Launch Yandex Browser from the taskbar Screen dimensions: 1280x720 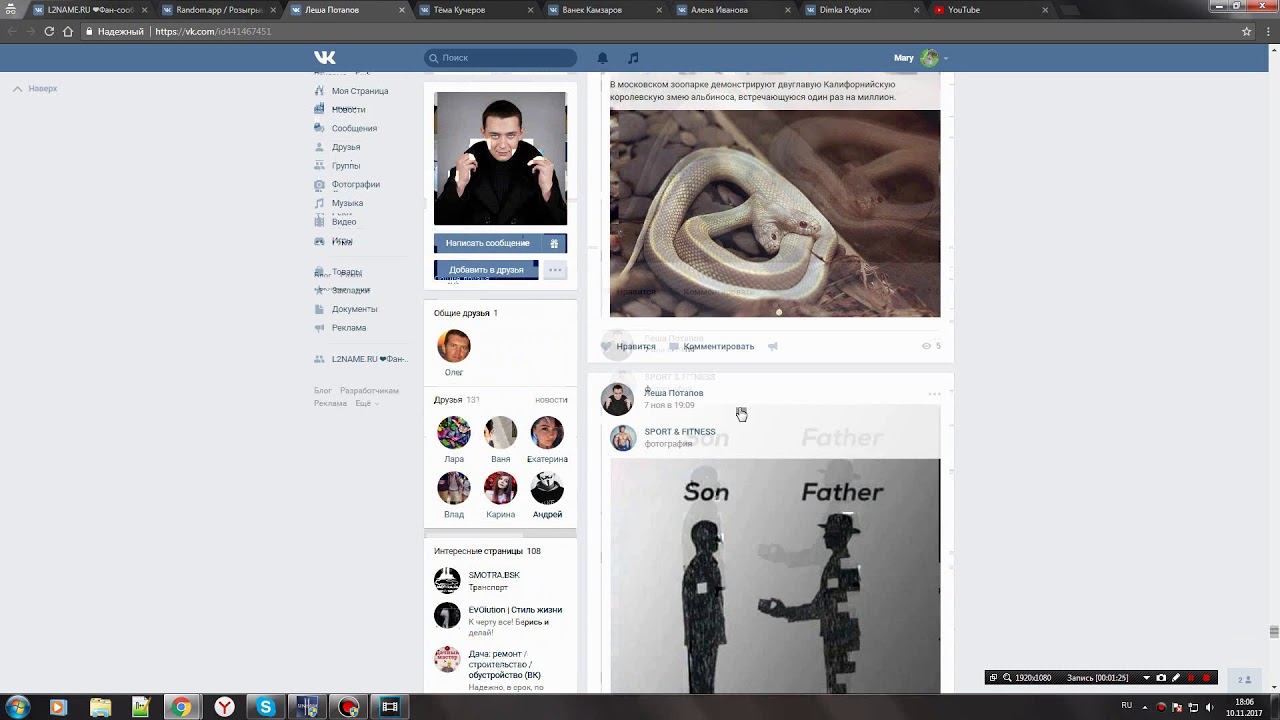[x=225, y=707]
